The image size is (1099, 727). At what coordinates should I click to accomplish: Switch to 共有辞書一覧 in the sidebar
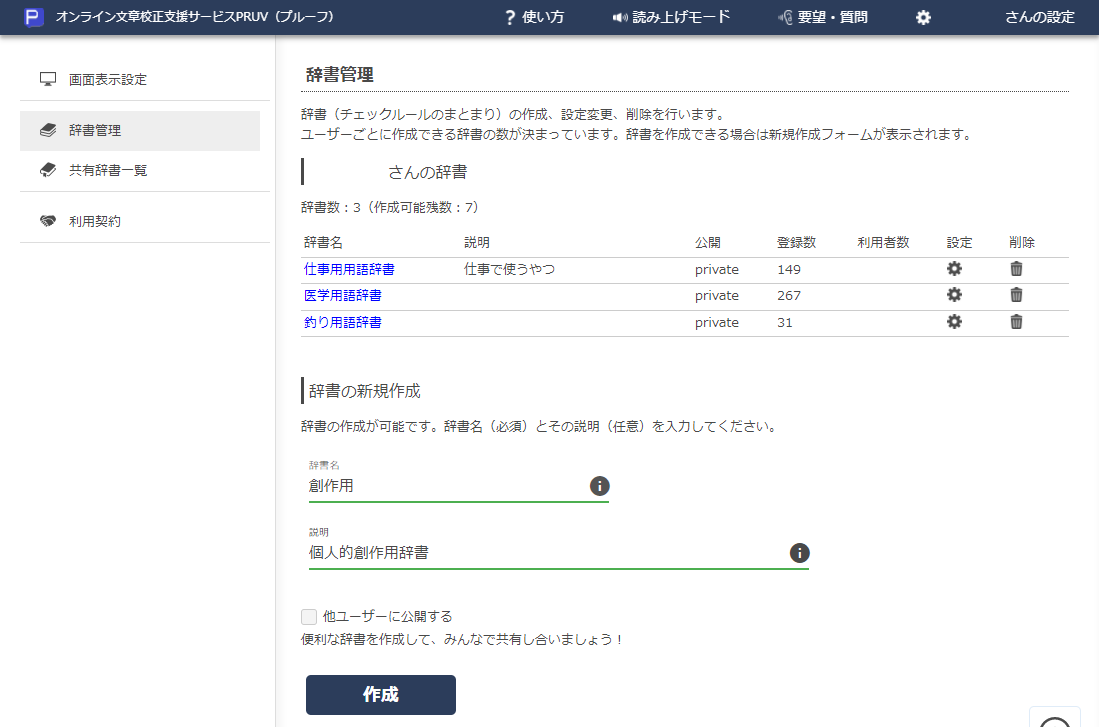[104, 168]
